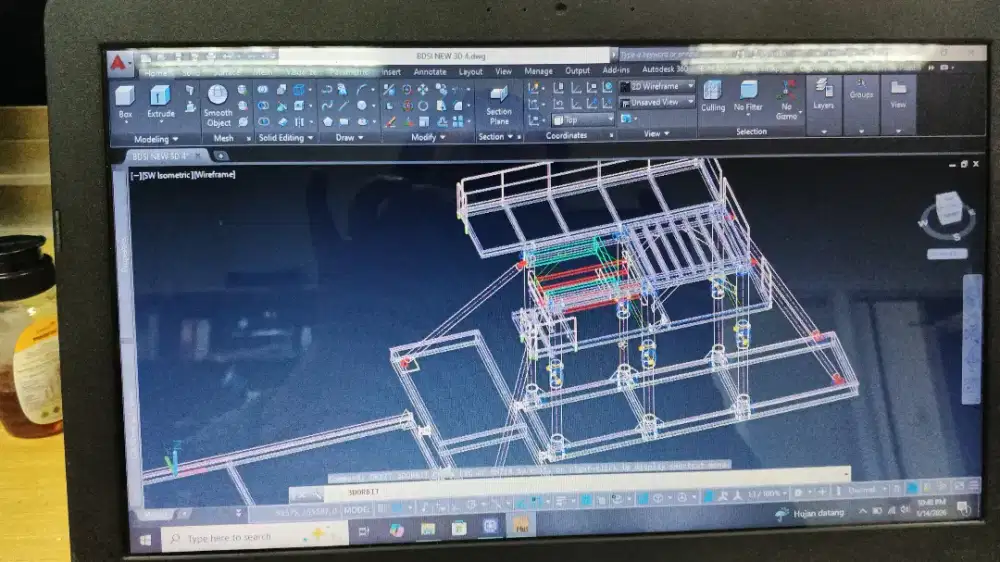The width and height of the screenshot is (1000, 562).
Task: Click the AutoCAD application menu logo
Action: (119, 63)
